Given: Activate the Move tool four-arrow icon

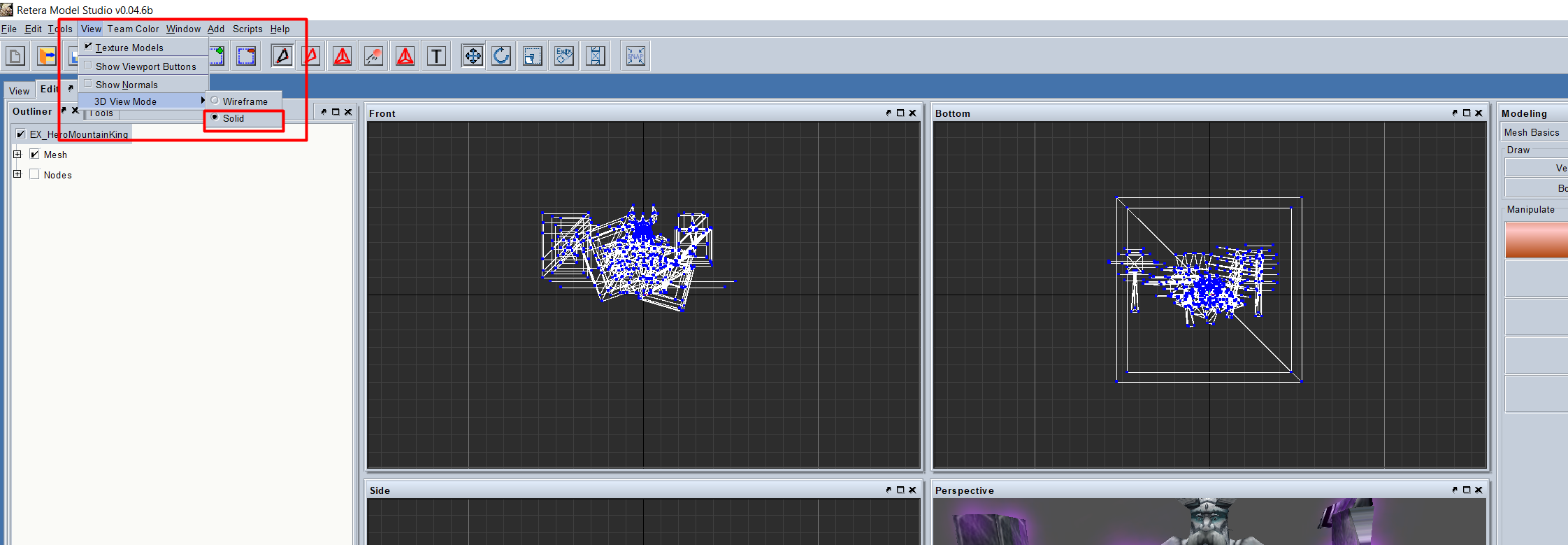Looking at the screenshot, I should (473, 56).
